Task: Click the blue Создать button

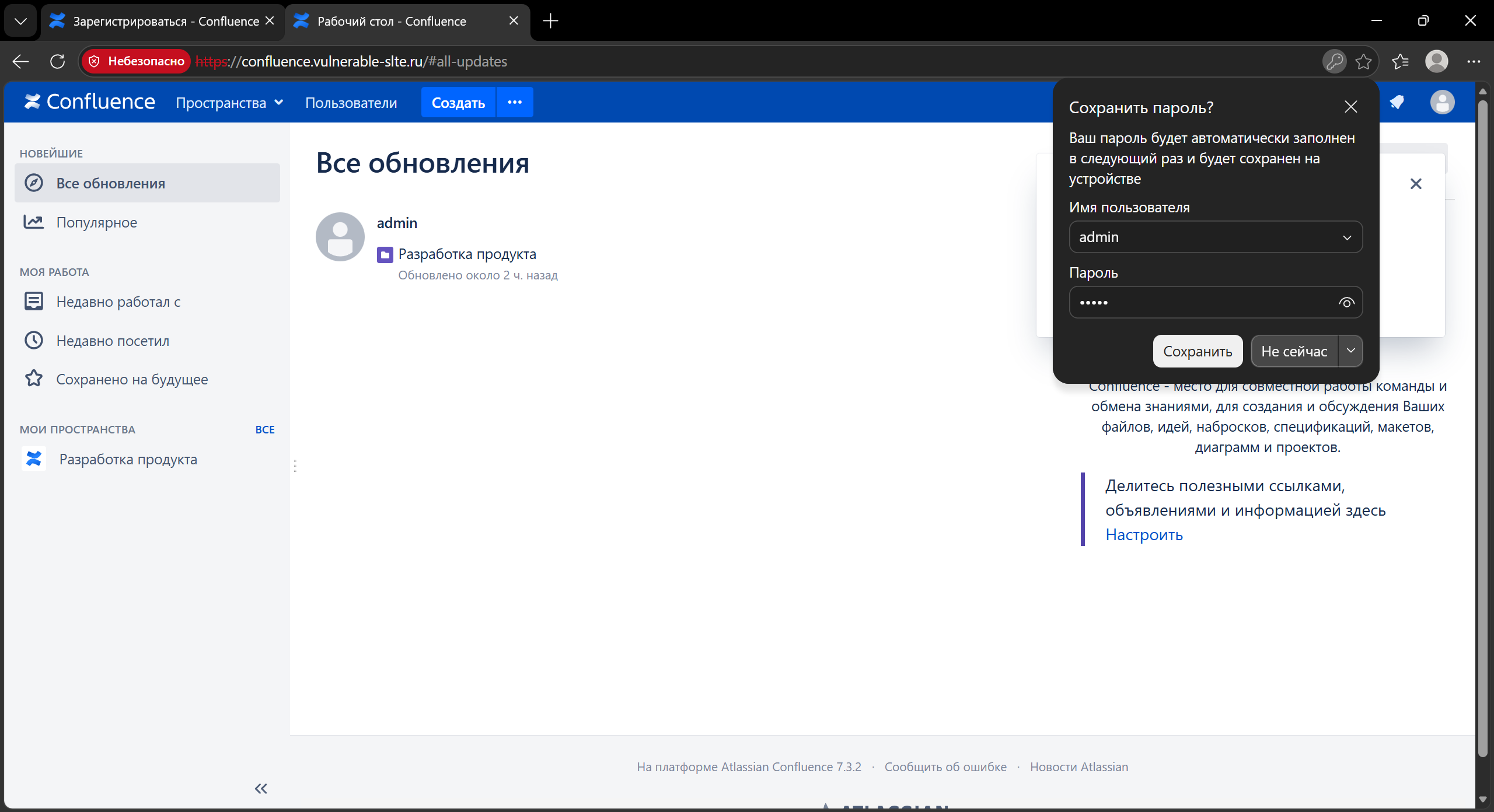Action: tap(458, 103)
